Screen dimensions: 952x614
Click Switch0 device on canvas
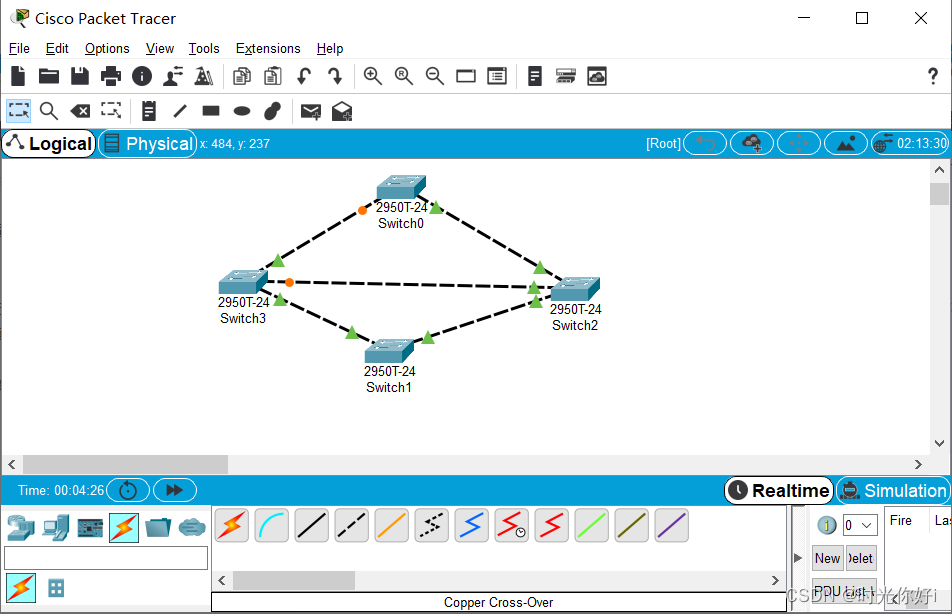tap(401, 187)
